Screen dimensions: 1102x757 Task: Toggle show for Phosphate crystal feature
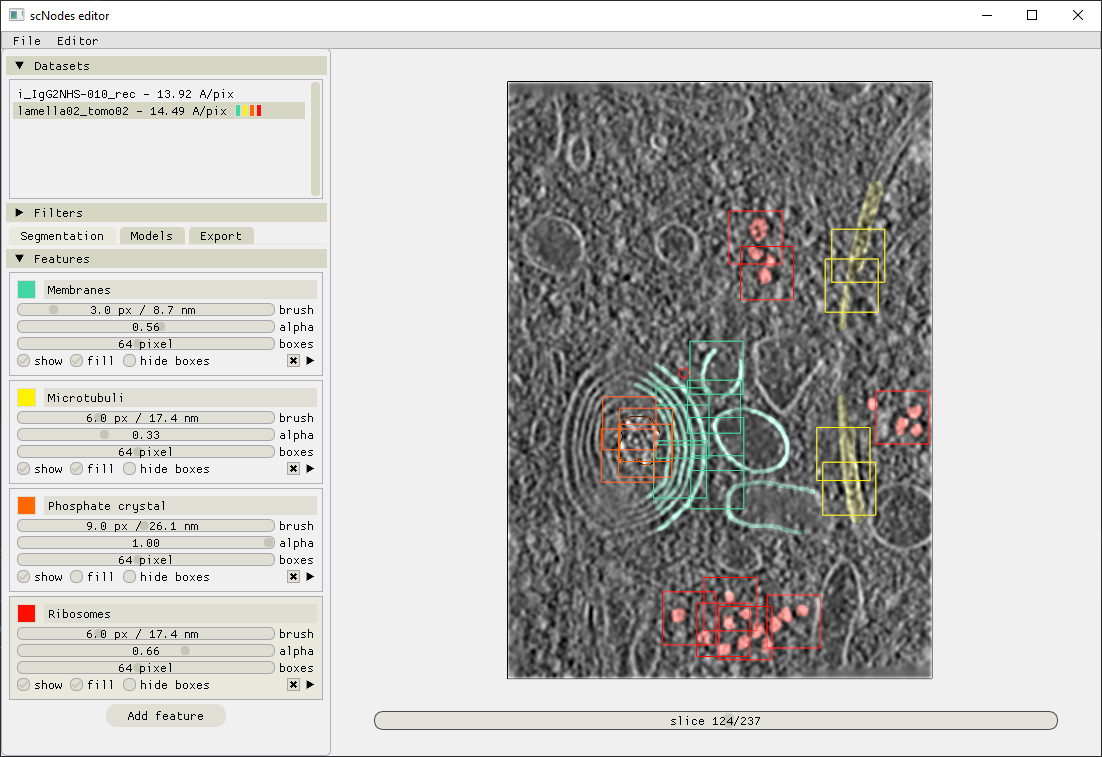(24, 576)
